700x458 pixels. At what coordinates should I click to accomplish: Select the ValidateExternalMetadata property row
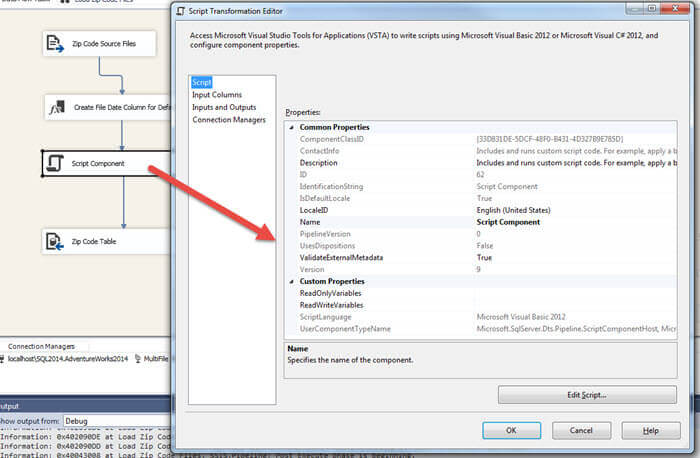coord(481,258)
